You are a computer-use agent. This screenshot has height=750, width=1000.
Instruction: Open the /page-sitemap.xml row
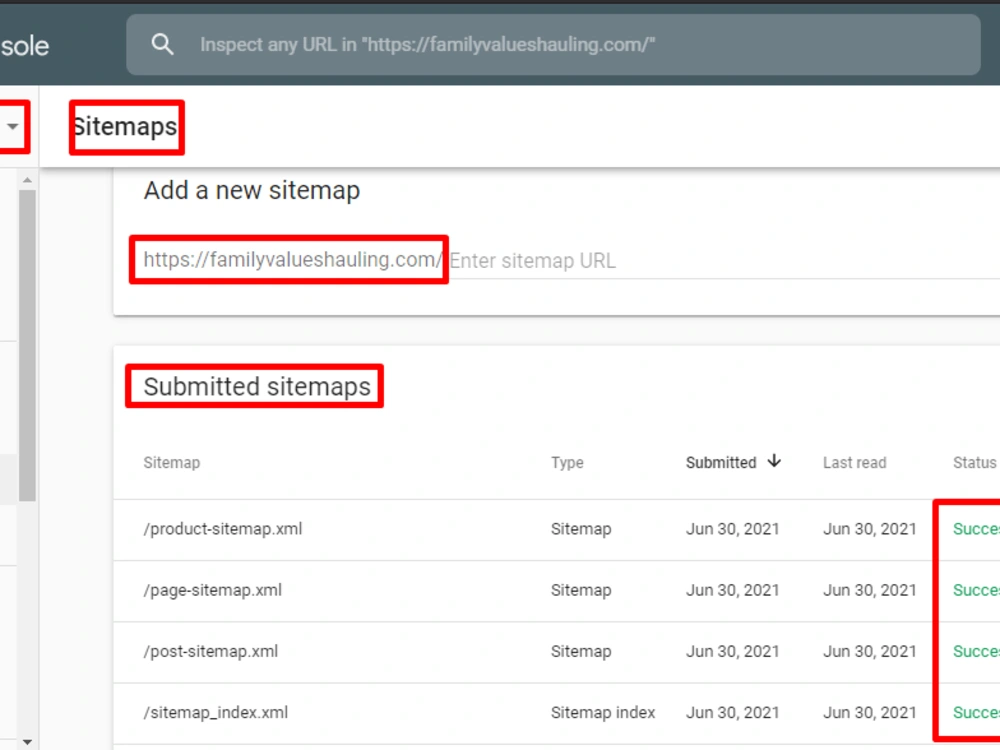(557, 591)
